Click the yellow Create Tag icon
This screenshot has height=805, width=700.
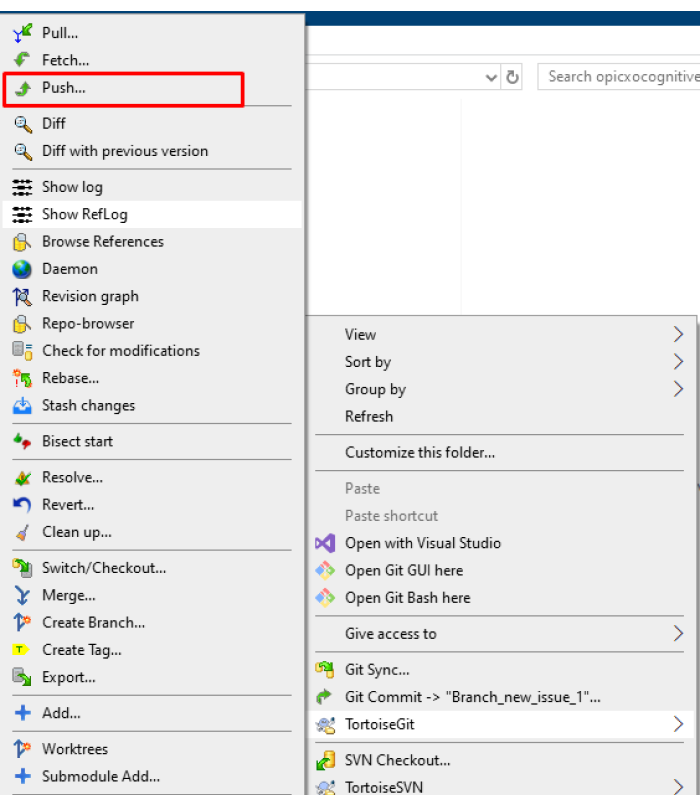coord(21,650)
